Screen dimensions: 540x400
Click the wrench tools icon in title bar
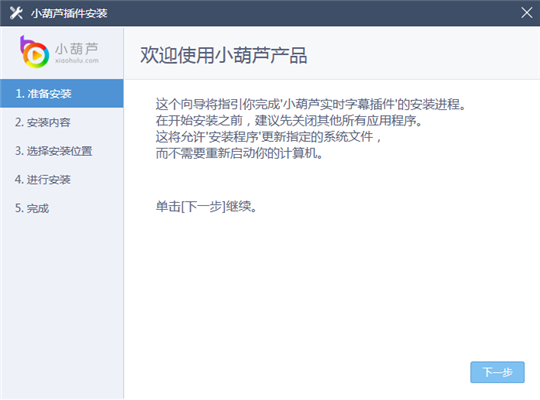pyautogui.click(x=16, y=13)
